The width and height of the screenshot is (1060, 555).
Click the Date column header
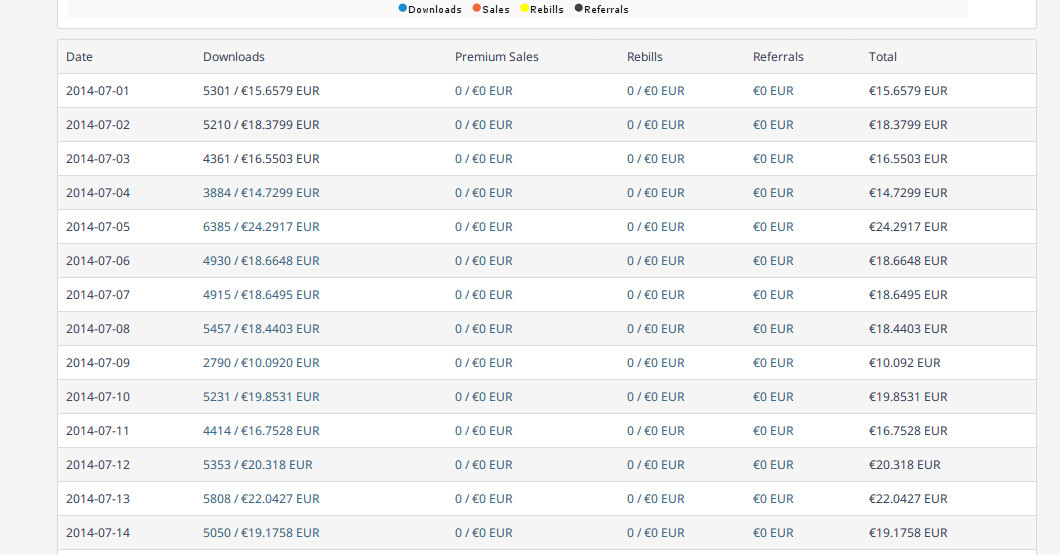[x=79, y=57]
